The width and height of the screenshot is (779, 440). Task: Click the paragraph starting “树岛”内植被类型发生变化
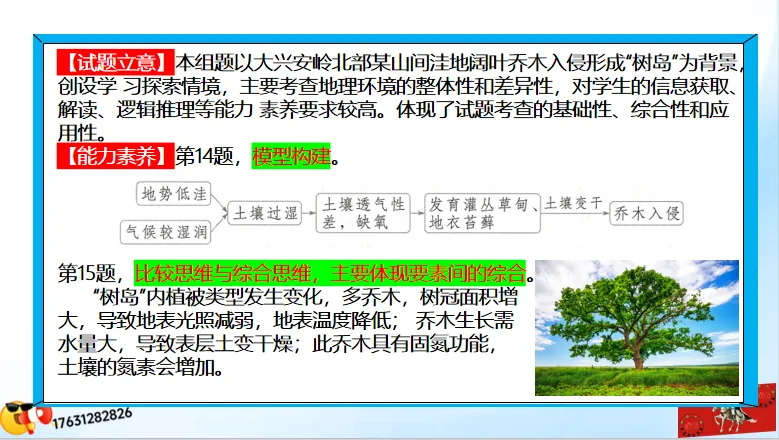click(x=288, y=333)
